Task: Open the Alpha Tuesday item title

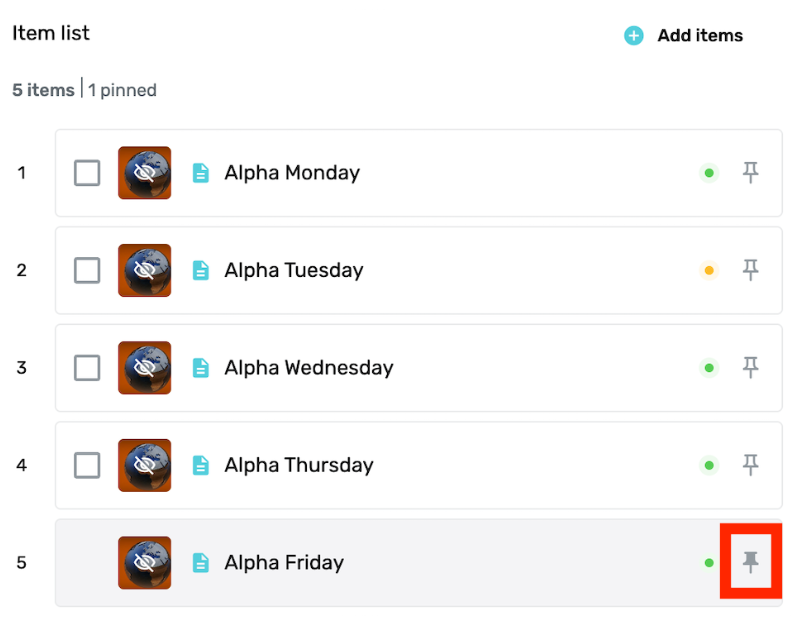Action: point(294,271)
